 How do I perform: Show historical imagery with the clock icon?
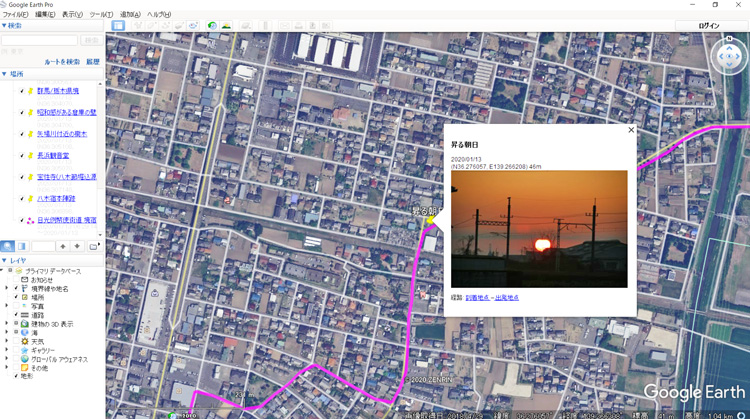coord(212,25)
